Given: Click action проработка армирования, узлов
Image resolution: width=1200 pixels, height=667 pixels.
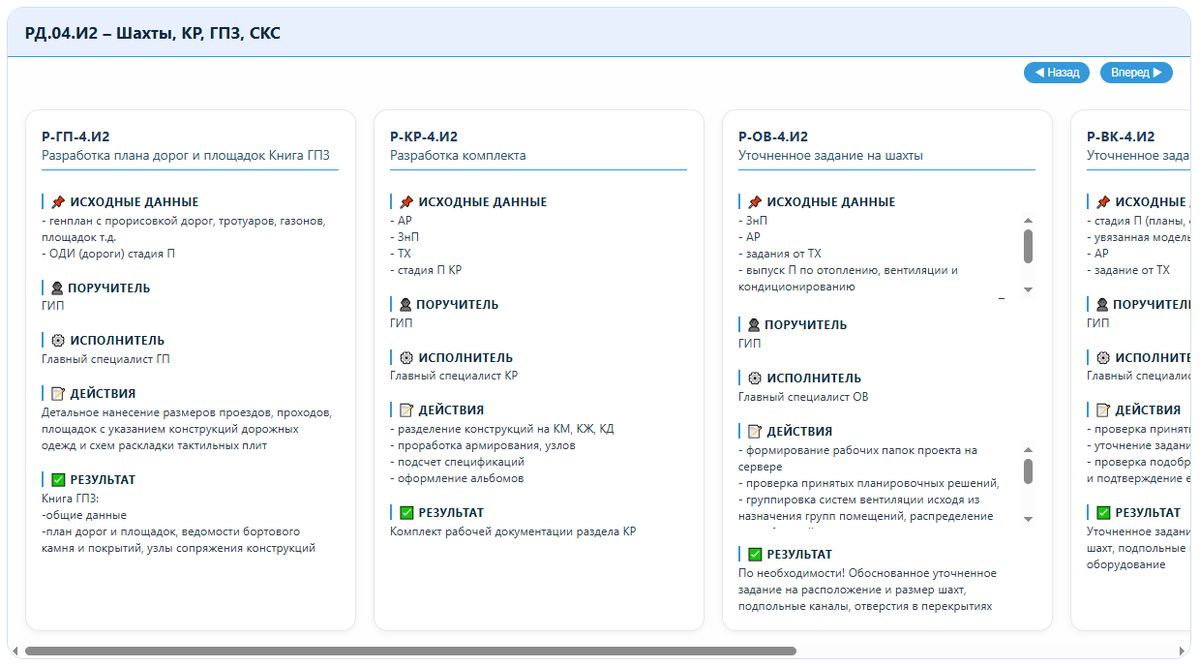Looking at the screenshot, I should tap(483, 446).
